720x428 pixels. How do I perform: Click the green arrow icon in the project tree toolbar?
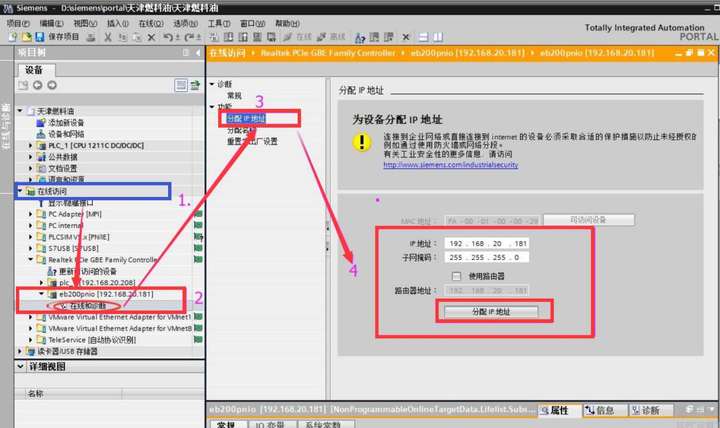pyautogui.click(x=196, y=85)
